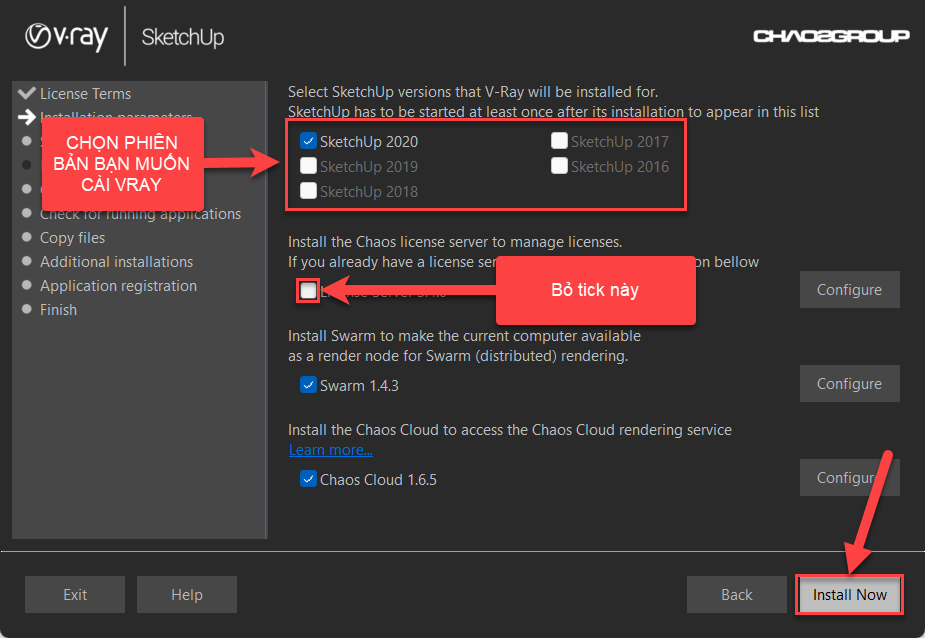Select the Additional installations step
Viewport: 925px width, 638px height.
[116, 261]
